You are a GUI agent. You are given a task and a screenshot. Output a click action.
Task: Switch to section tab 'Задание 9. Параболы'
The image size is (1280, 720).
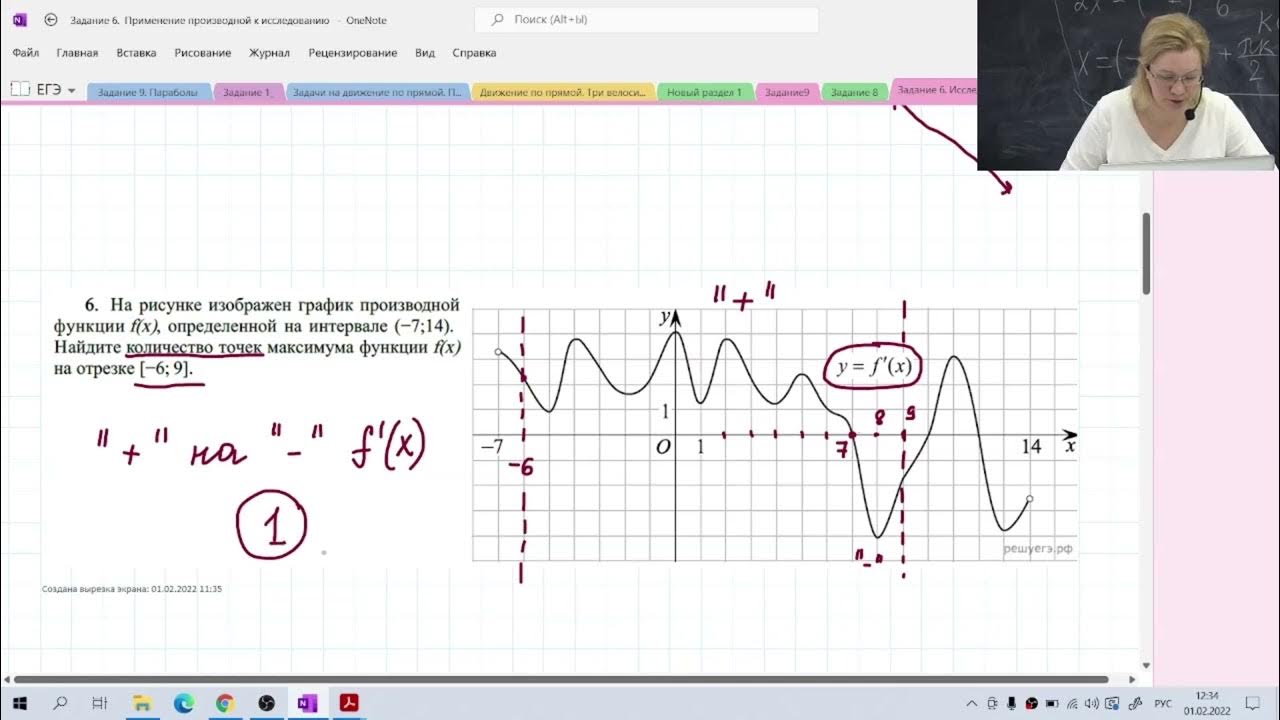[149, 92]
